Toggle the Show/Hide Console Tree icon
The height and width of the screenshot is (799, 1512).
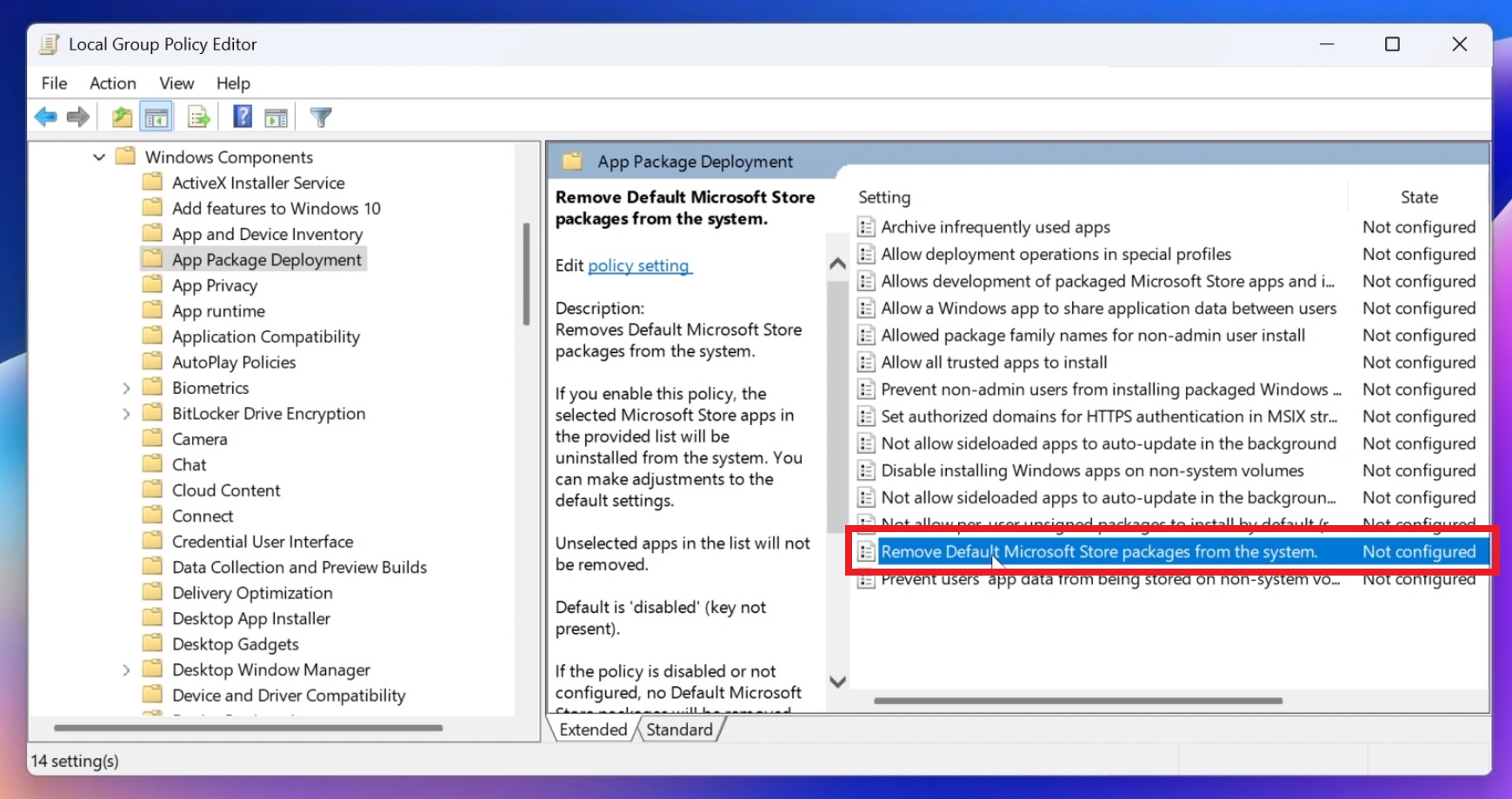point(156,116)
